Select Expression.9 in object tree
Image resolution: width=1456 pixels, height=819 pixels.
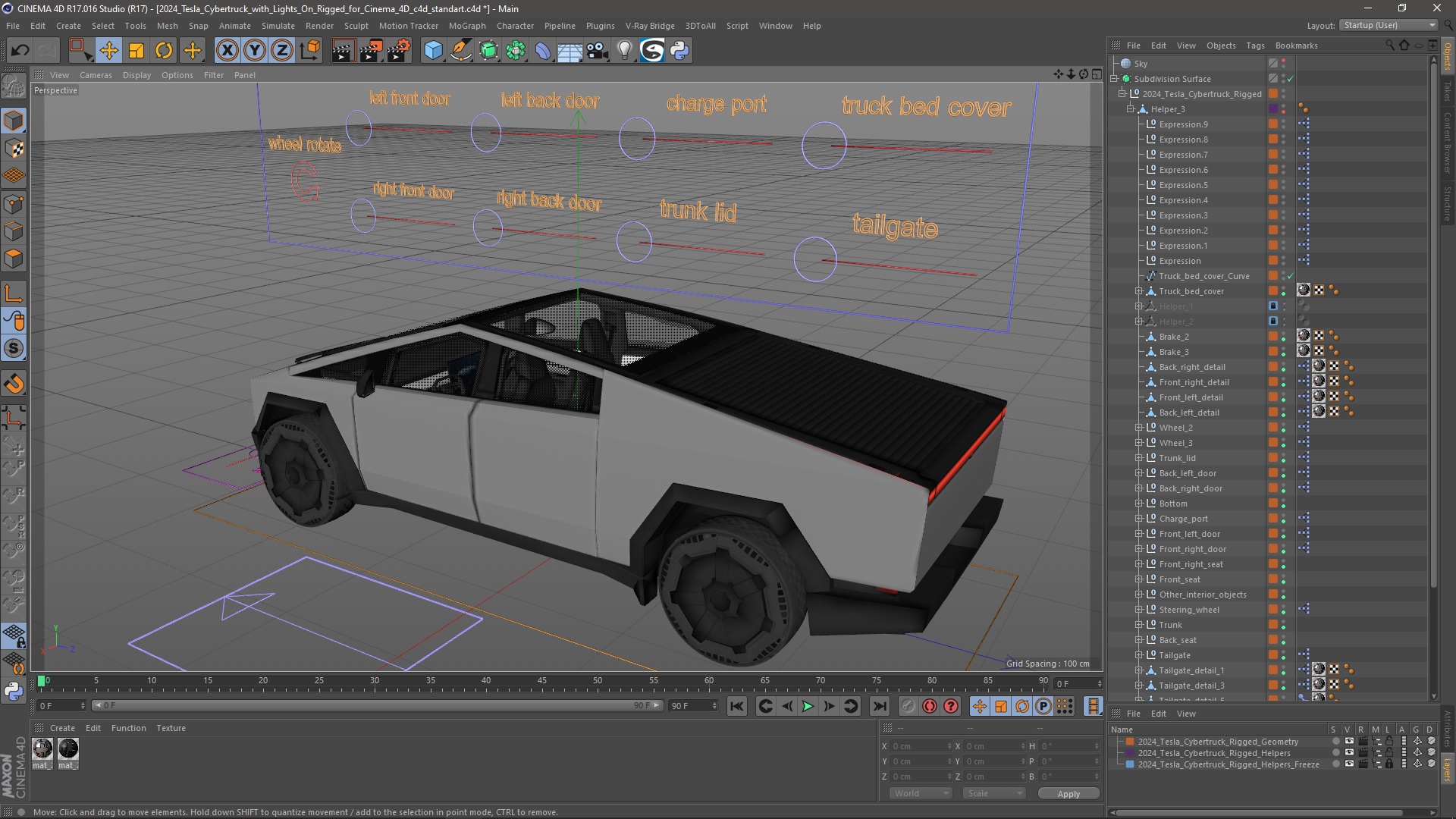1183,124
